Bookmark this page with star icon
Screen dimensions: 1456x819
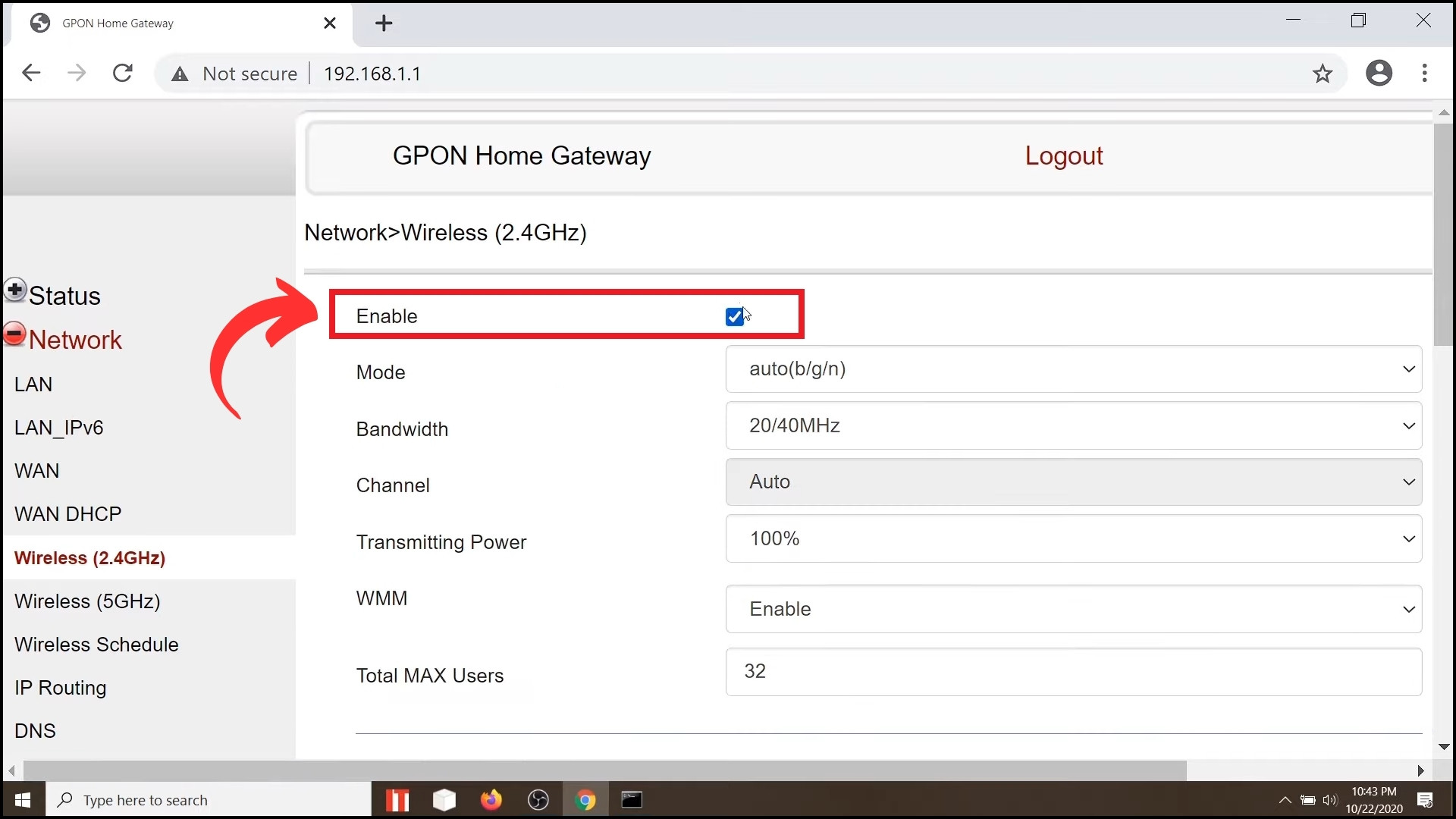coord(1323,74)
